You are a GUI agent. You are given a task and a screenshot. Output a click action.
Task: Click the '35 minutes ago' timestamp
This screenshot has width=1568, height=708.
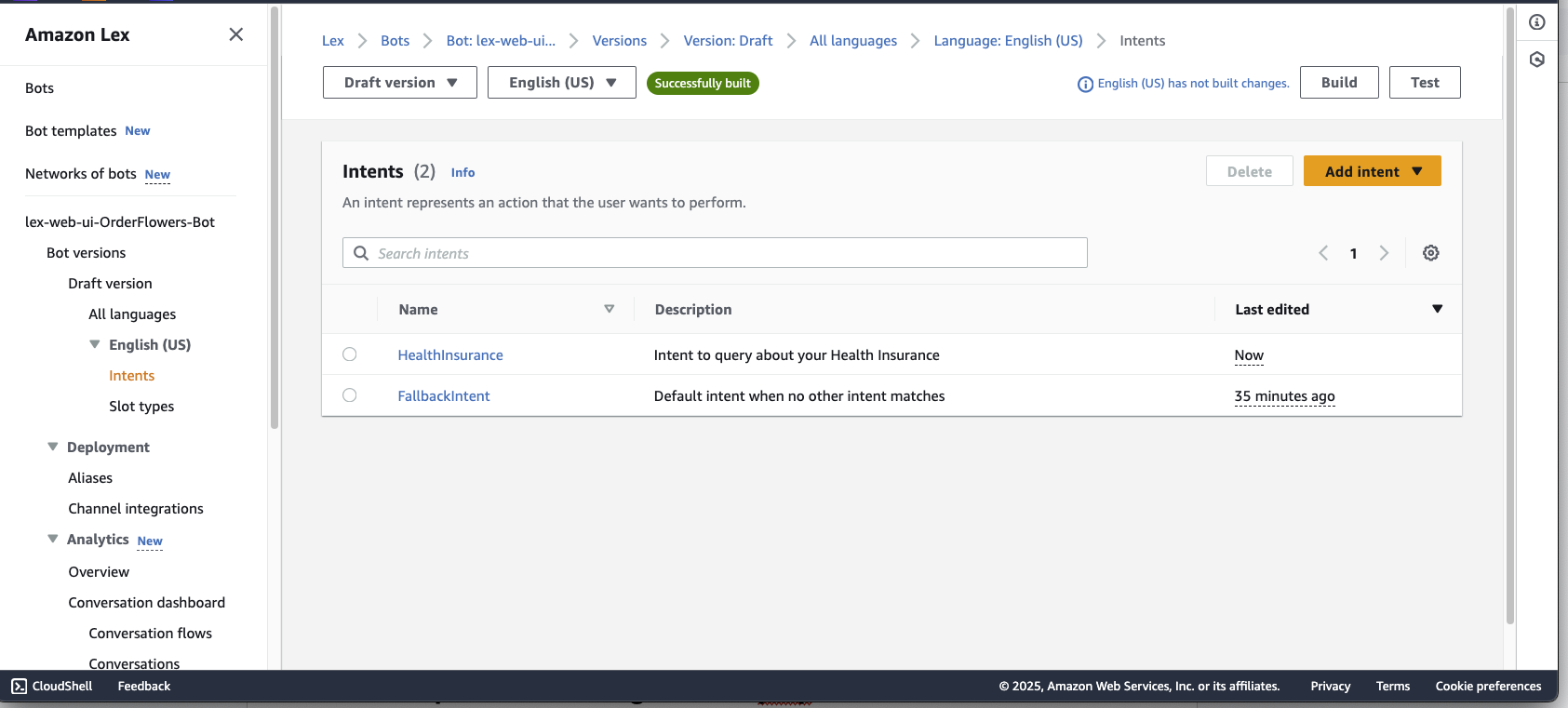pos(1284,396)
